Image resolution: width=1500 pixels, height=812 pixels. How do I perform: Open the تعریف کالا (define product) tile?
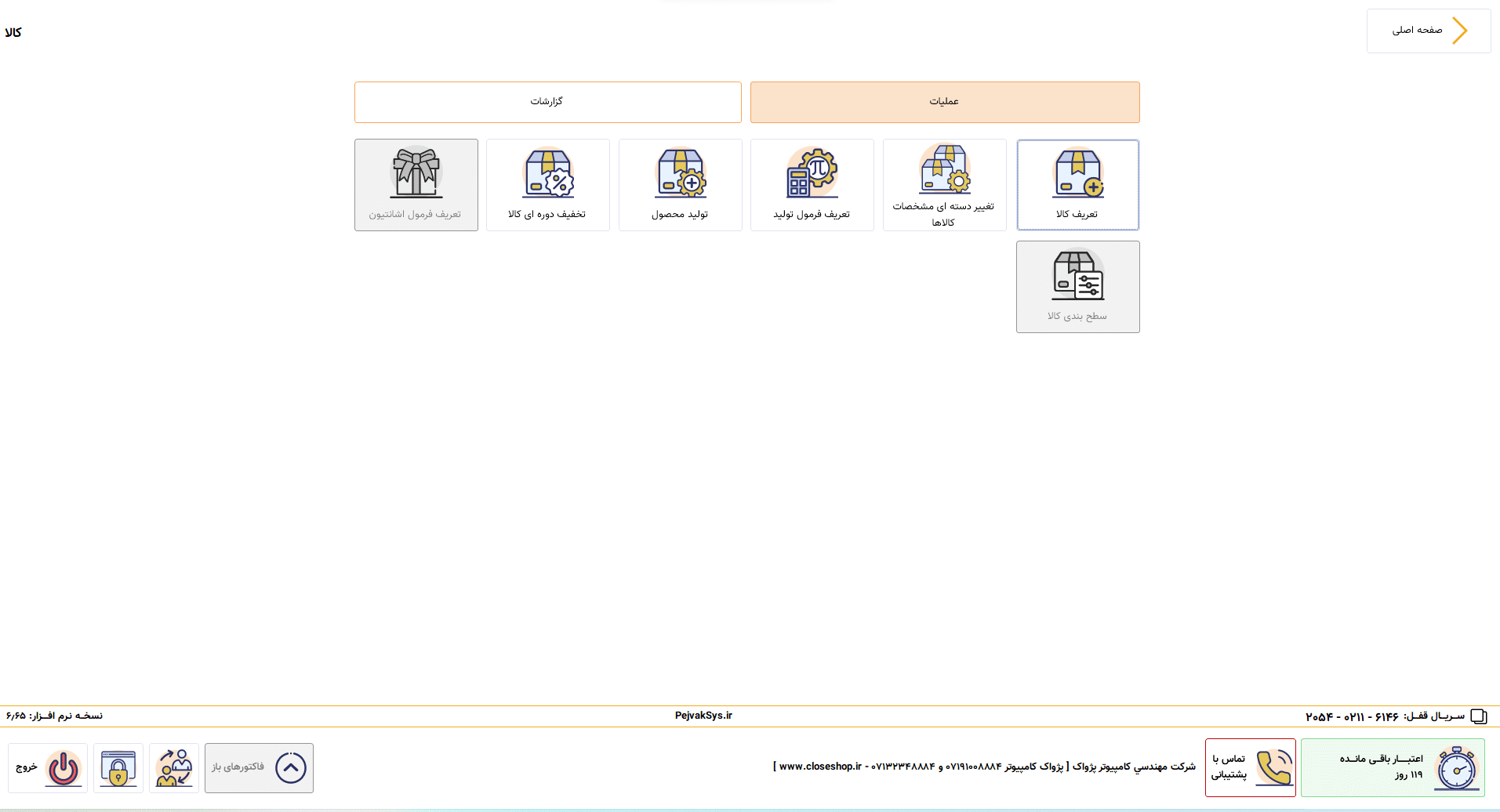tap(1077, 185)
